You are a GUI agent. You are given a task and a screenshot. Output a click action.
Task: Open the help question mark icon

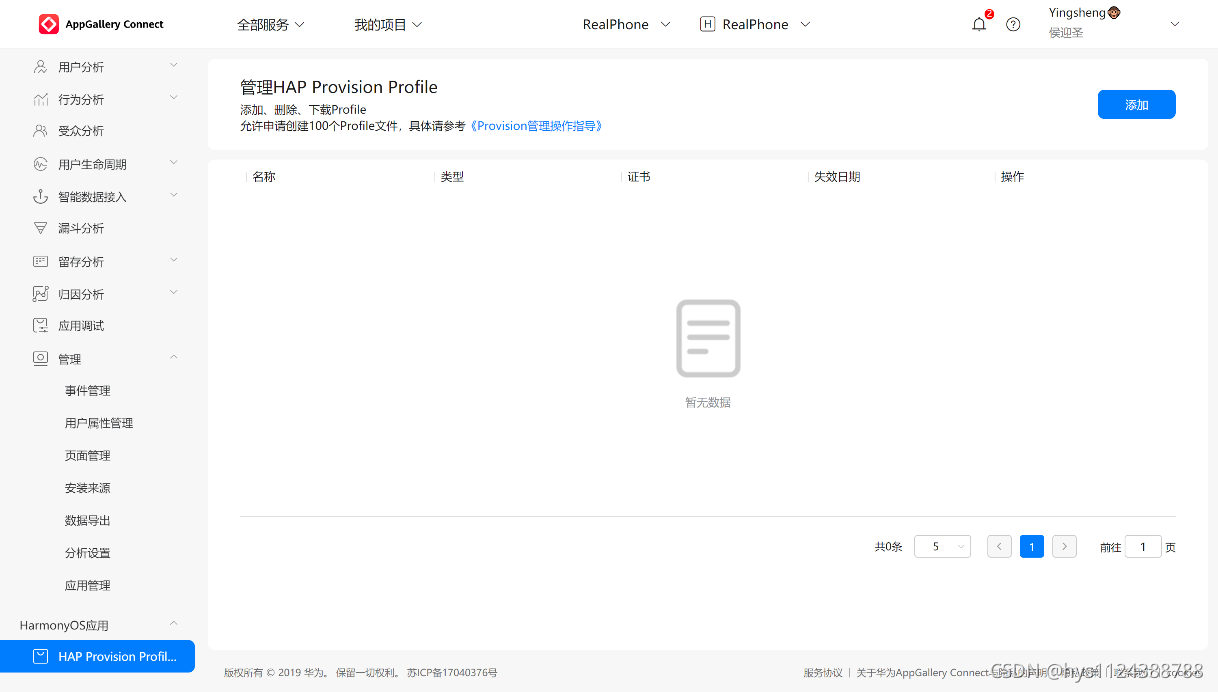pyautogui.click(x=1013, y=24)
